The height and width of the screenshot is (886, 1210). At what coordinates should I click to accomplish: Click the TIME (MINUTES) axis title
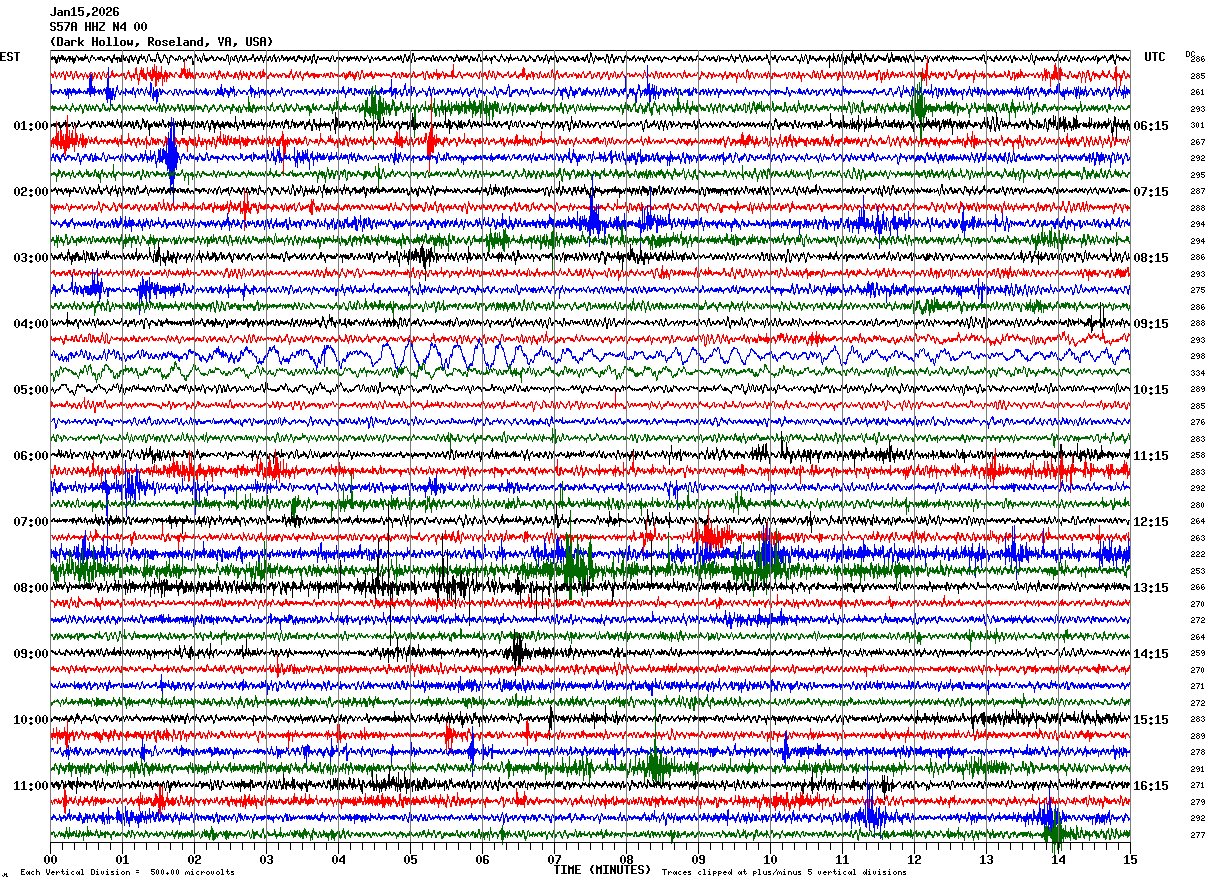click(x=602, y=870)
